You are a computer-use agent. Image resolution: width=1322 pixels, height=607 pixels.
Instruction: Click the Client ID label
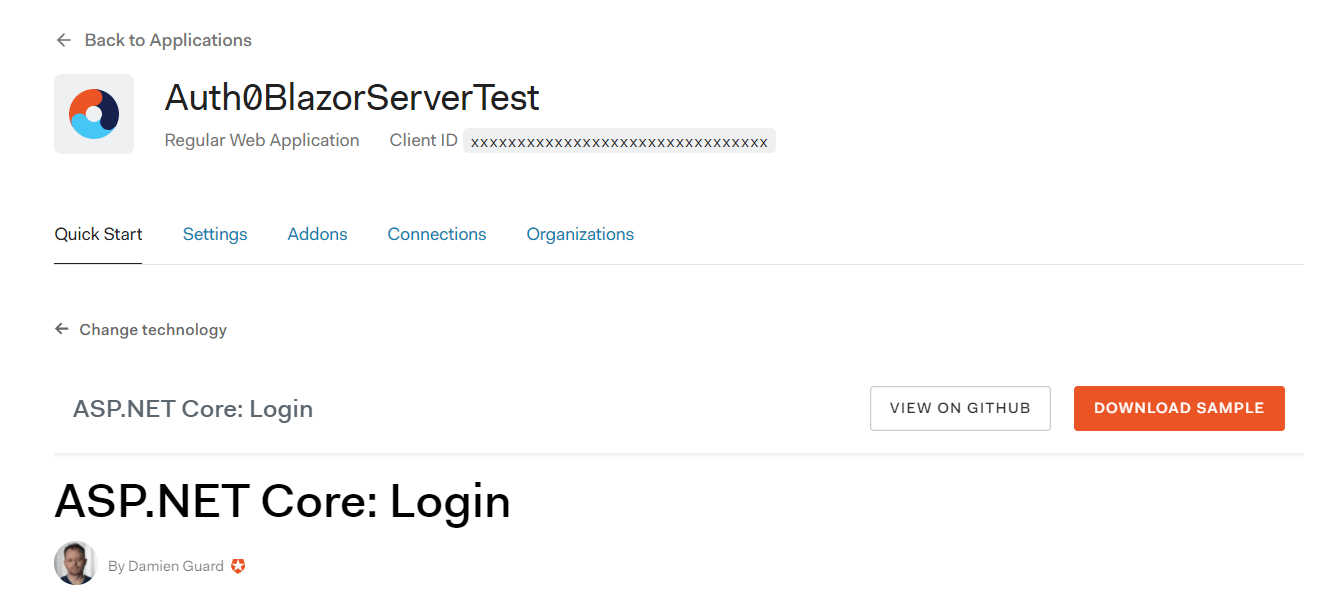(x=424, y=140)
